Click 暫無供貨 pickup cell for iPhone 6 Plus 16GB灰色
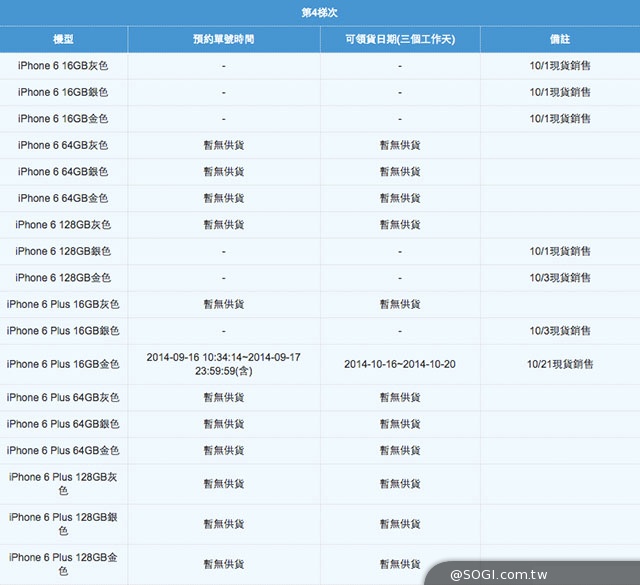 [400, 305]
